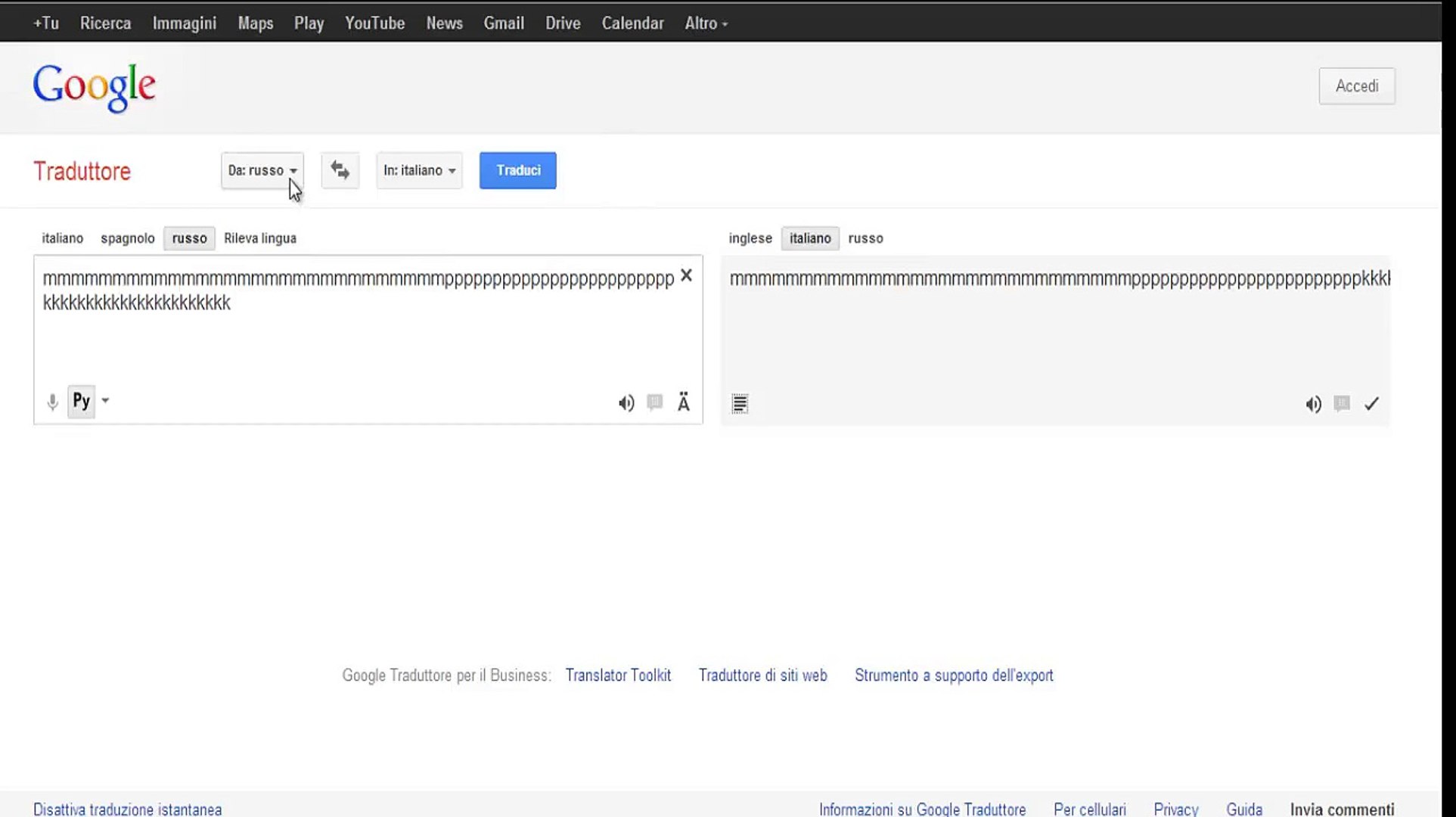Click the microphone voice input icon
The image size is (1456, 817).
pyautogui.click(x=52, y=402)
